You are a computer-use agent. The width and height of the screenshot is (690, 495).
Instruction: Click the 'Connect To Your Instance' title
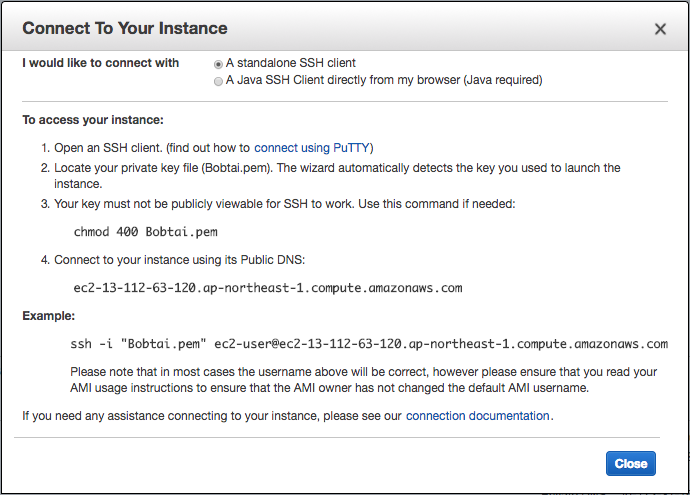tap(125, 28)
